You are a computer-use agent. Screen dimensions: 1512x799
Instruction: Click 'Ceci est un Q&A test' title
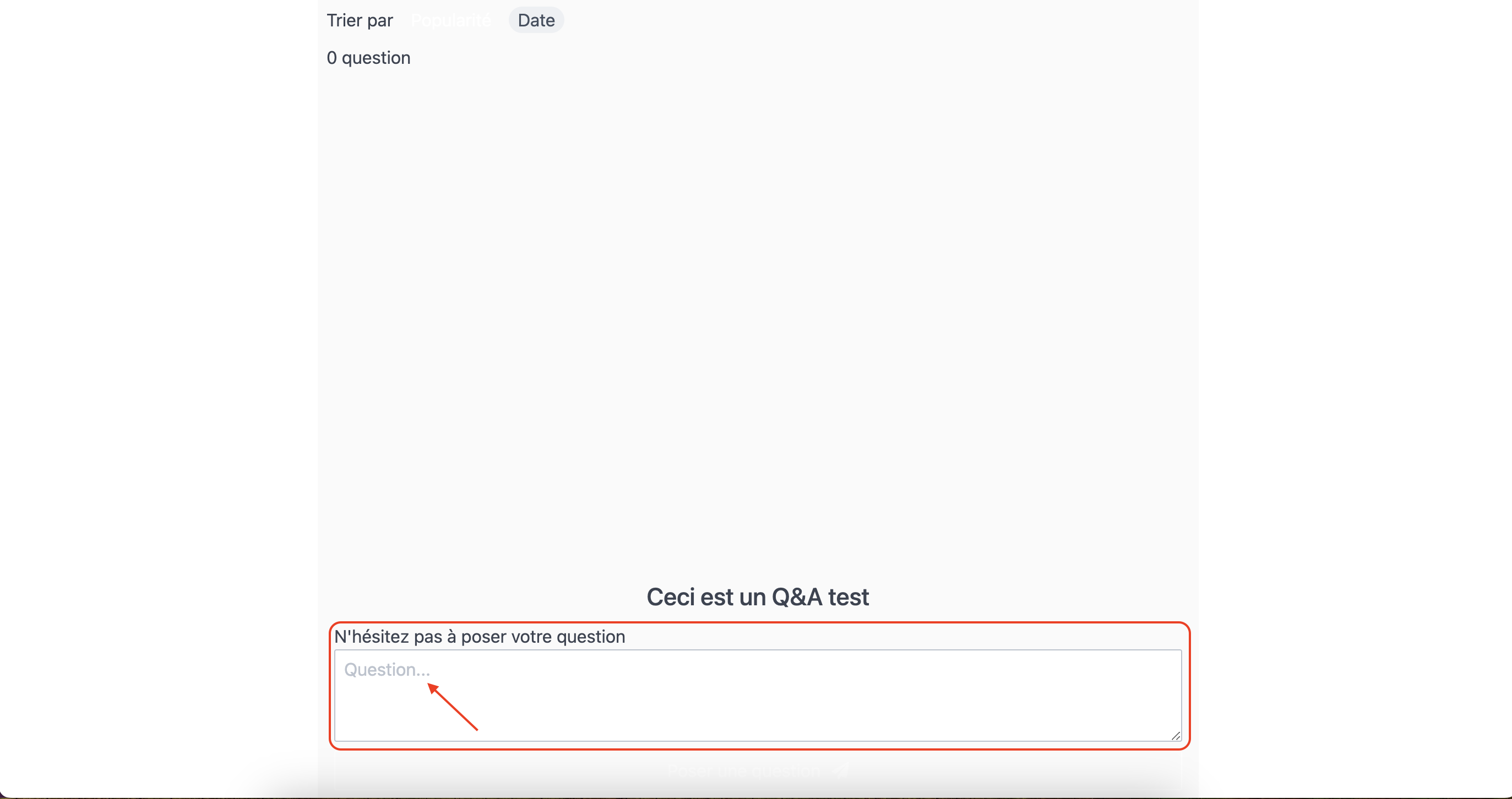click(x=758, y=598)
